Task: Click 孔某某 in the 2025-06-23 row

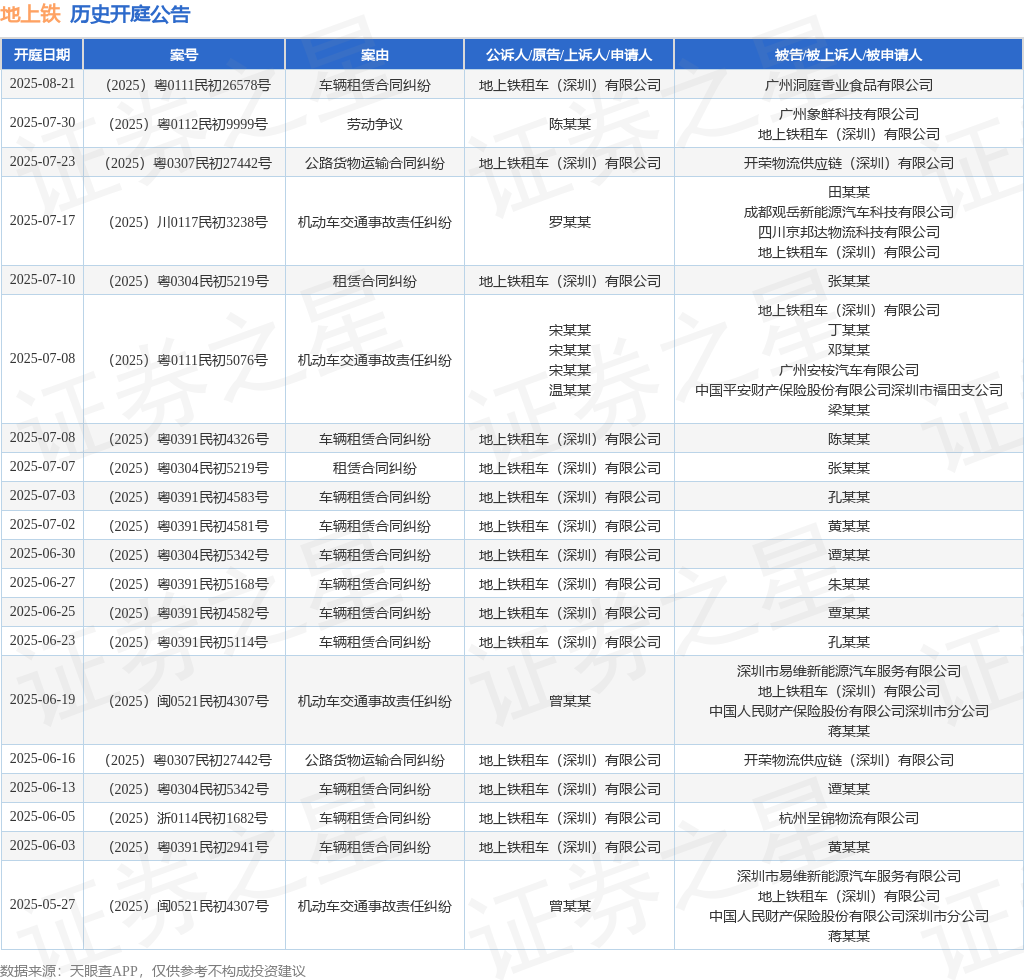Action: point(849,642)
